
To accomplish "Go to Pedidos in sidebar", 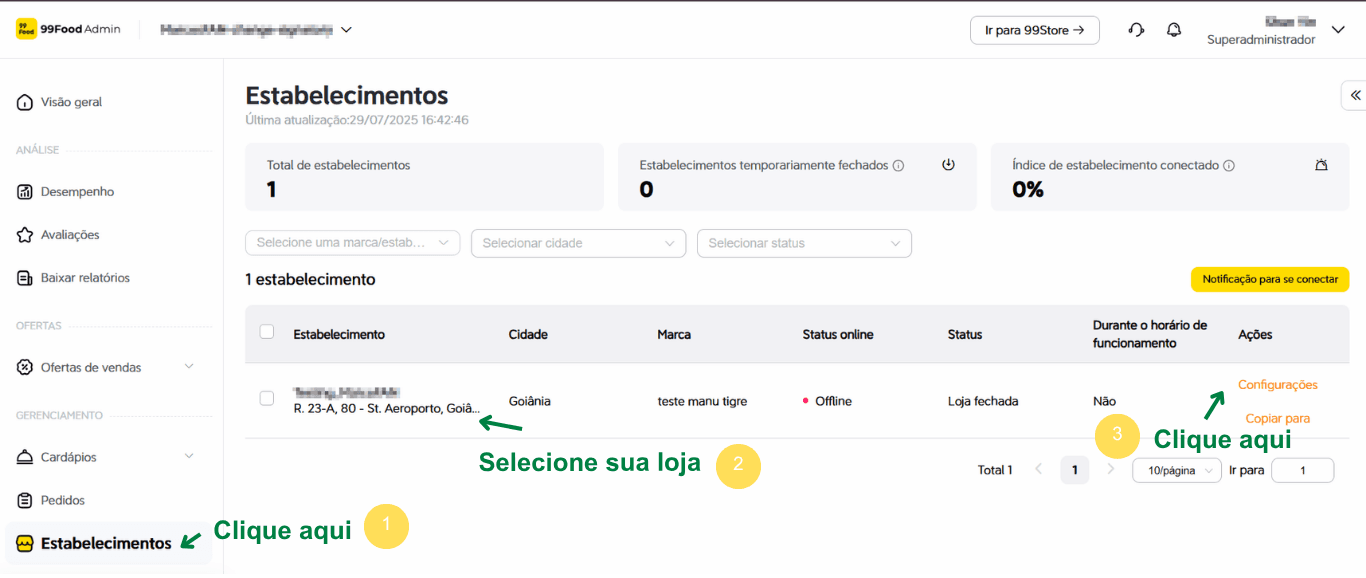I will tap(62, 500).
